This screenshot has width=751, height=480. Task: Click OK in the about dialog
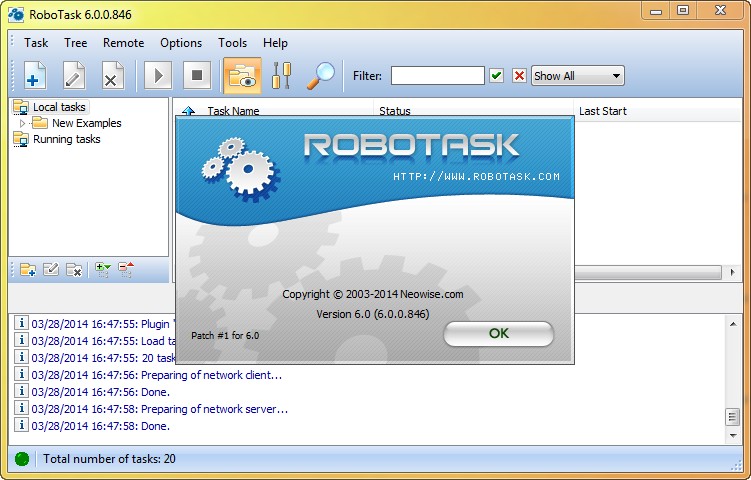coord(499,333)
